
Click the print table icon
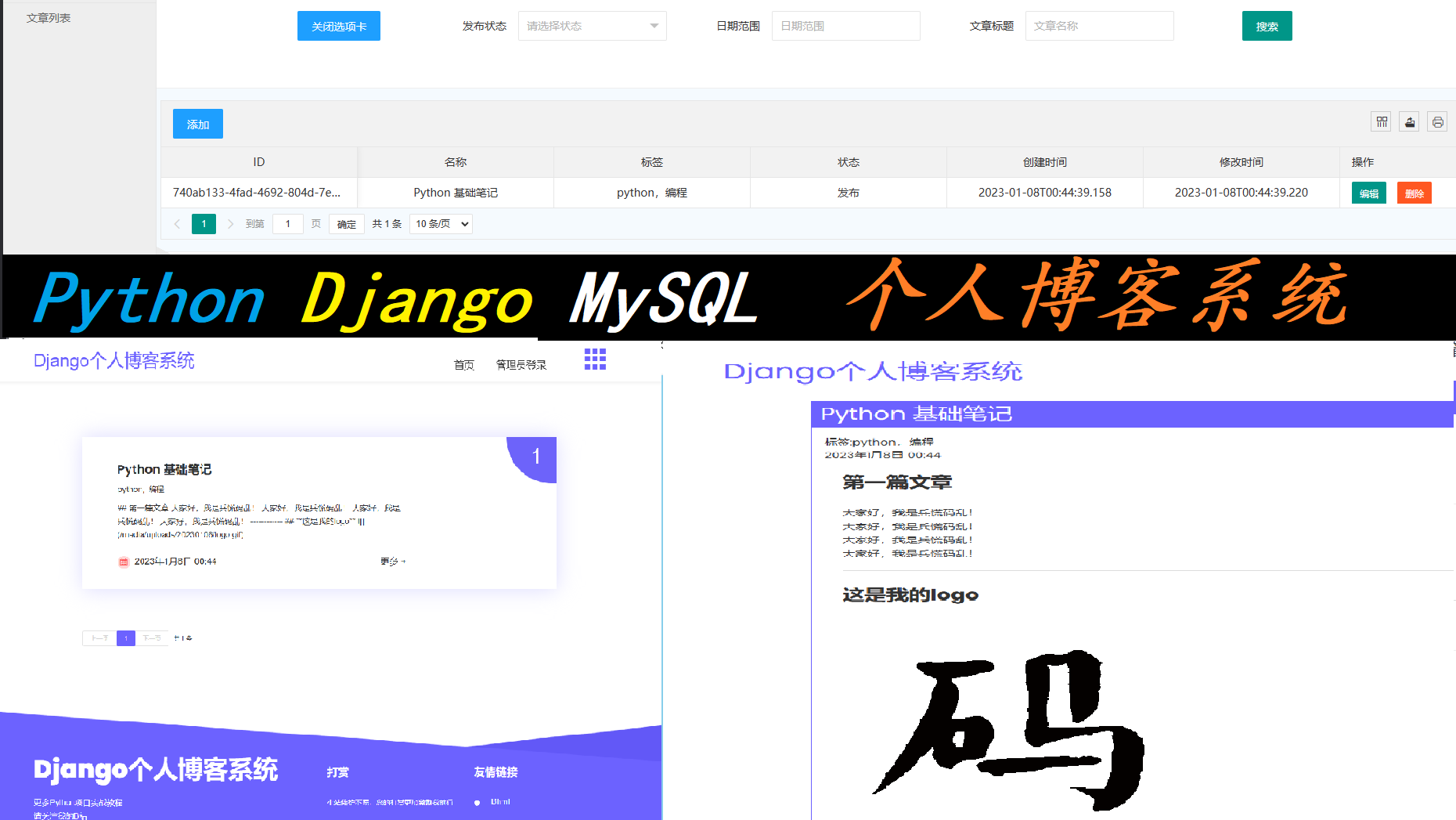pos(1437,122)
